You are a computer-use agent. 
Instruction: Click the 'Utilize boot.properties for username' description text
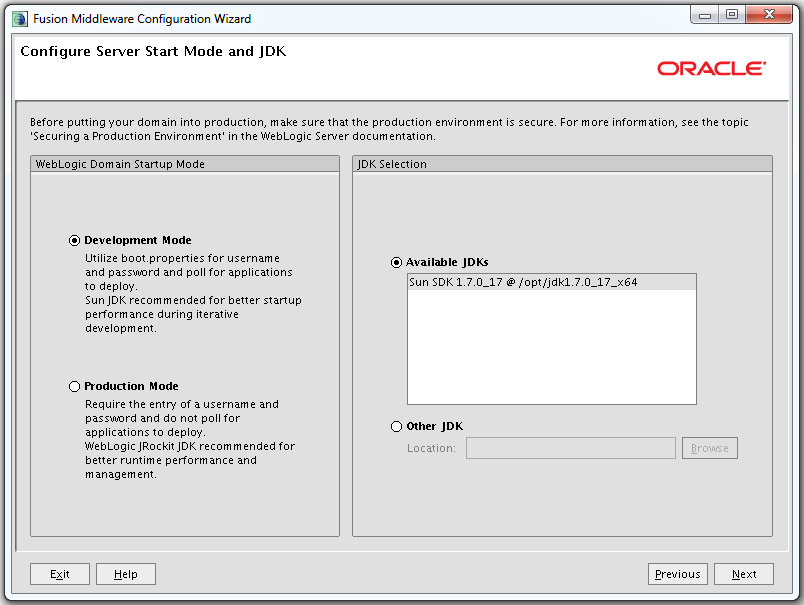coord(183,258)
